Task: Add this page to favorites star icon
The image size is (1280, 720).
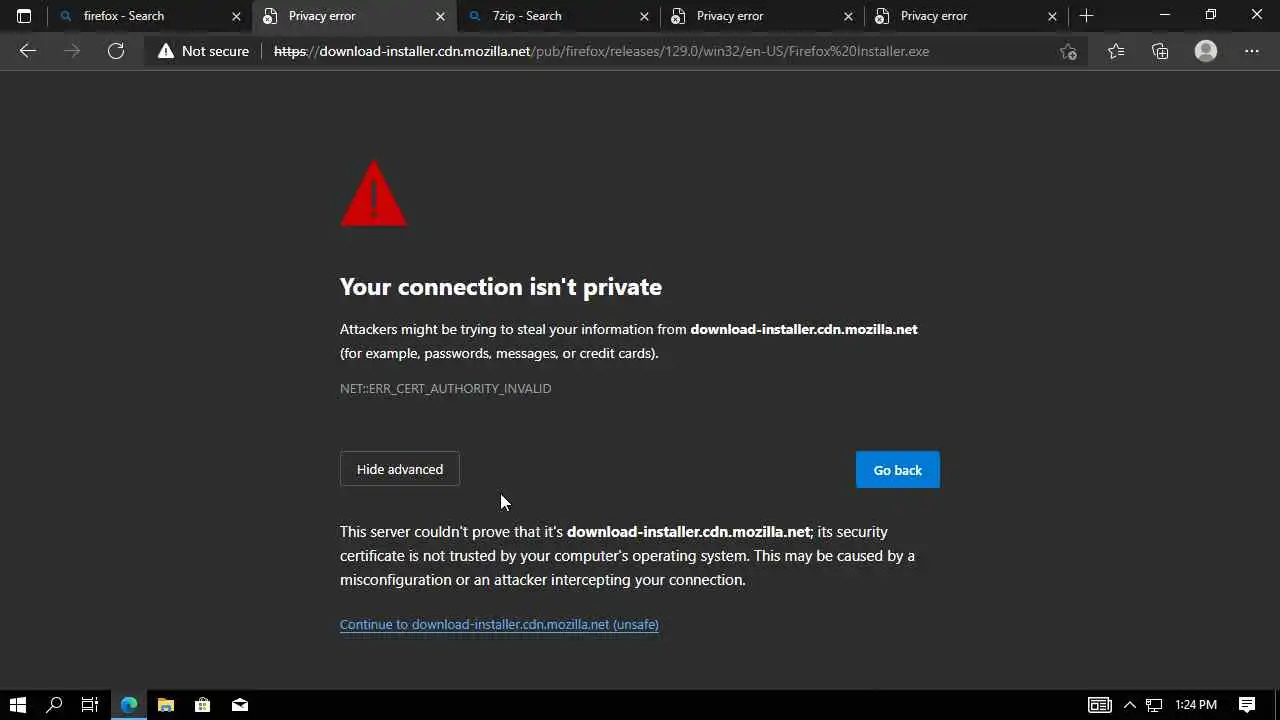Action: coord(1068,51)
